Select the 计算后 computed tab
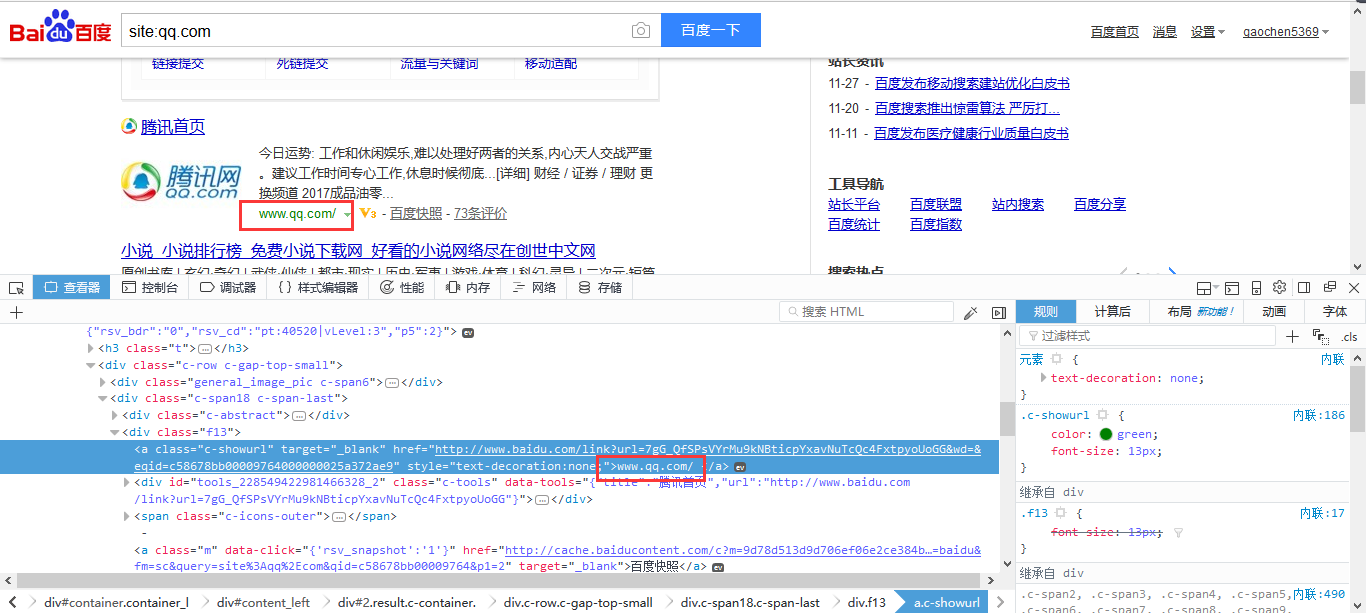 click(1113, 312)
